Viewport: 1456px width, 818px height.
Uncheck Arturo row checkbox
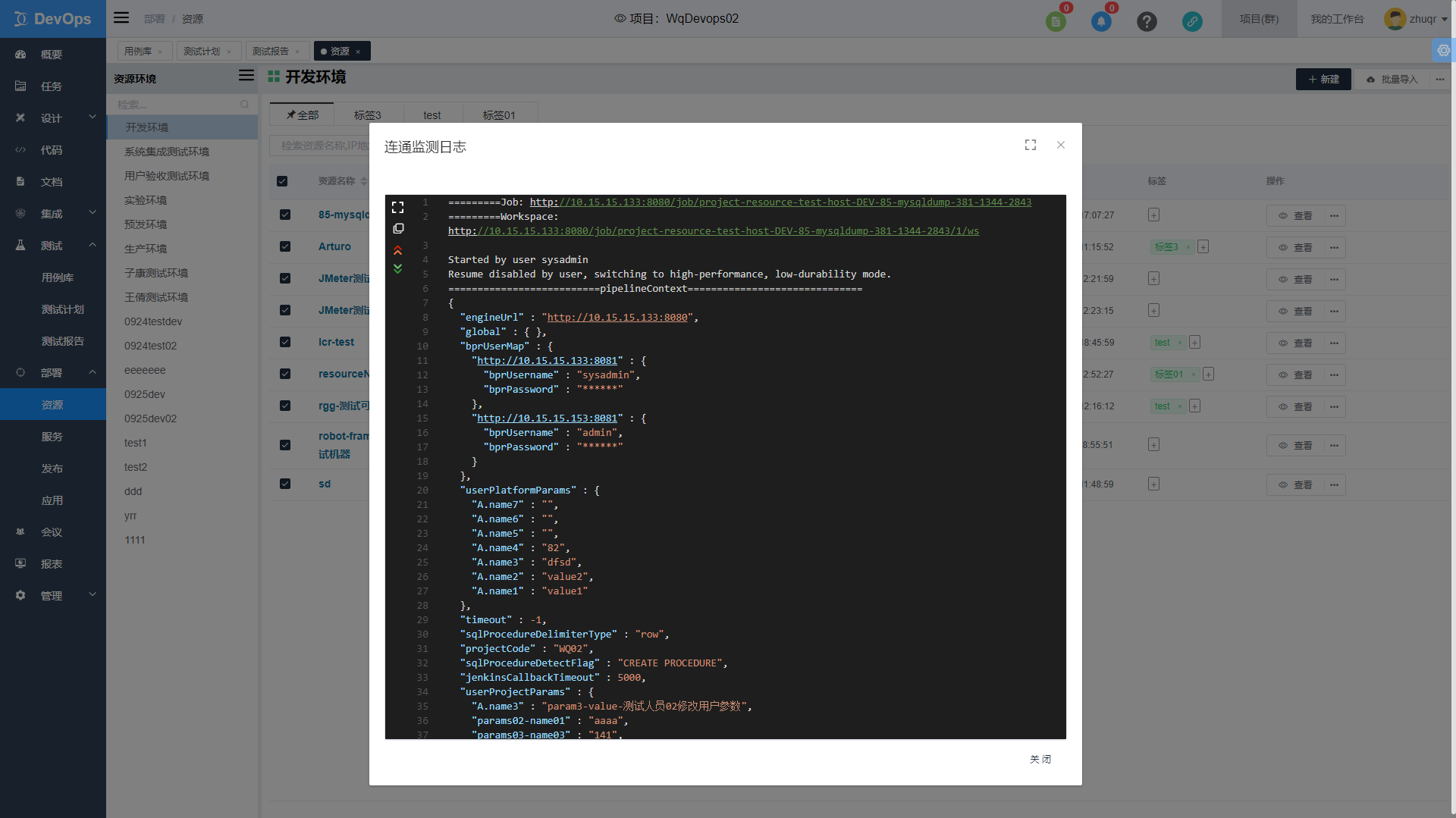(x=285, y=246)
